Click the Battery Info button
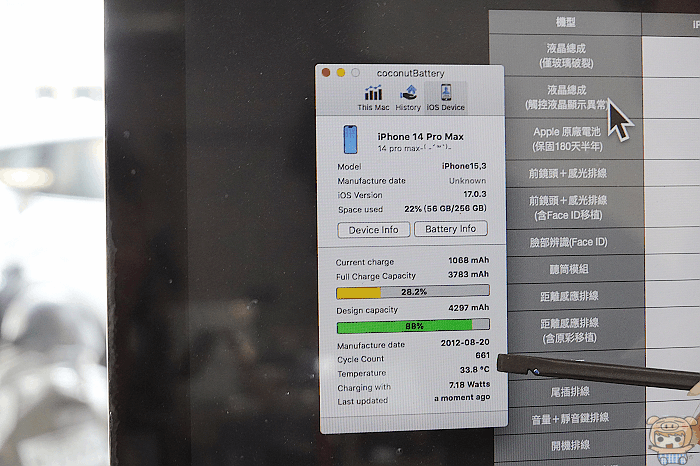Viewport: 700px width, 466px height. 450,229
